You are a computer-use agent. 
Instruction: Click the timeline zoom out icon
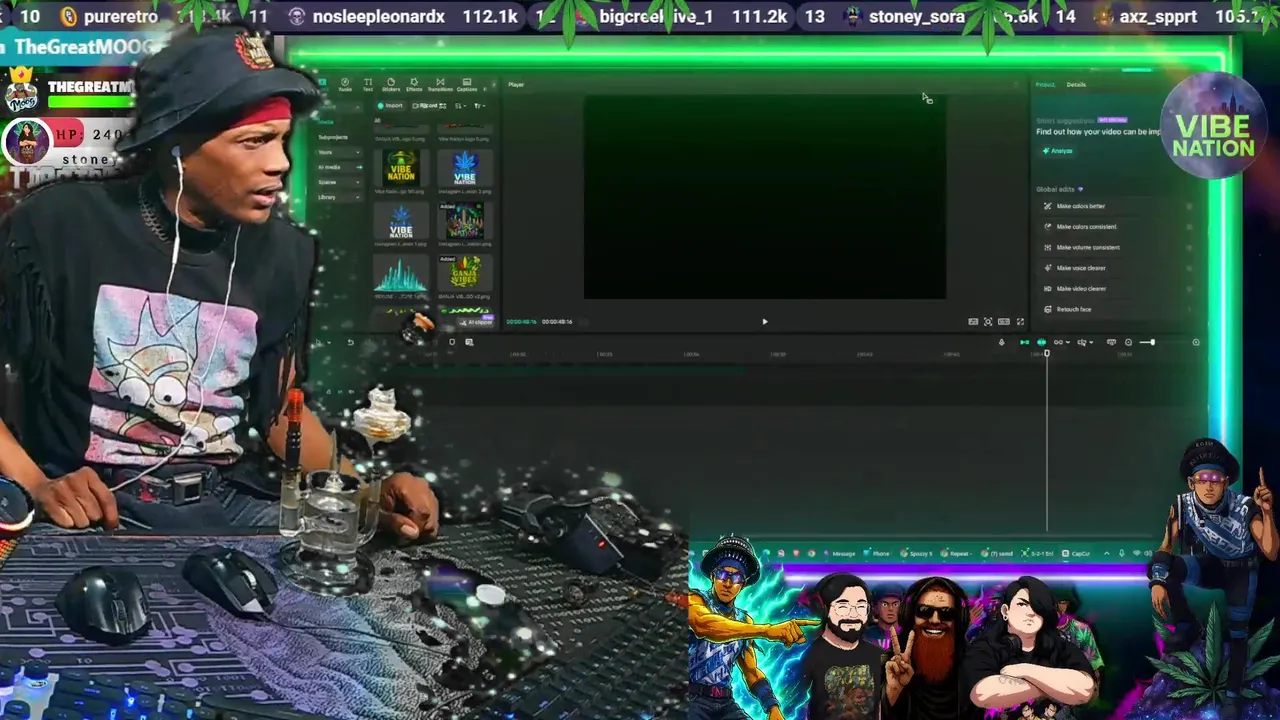pos(1128,342)
